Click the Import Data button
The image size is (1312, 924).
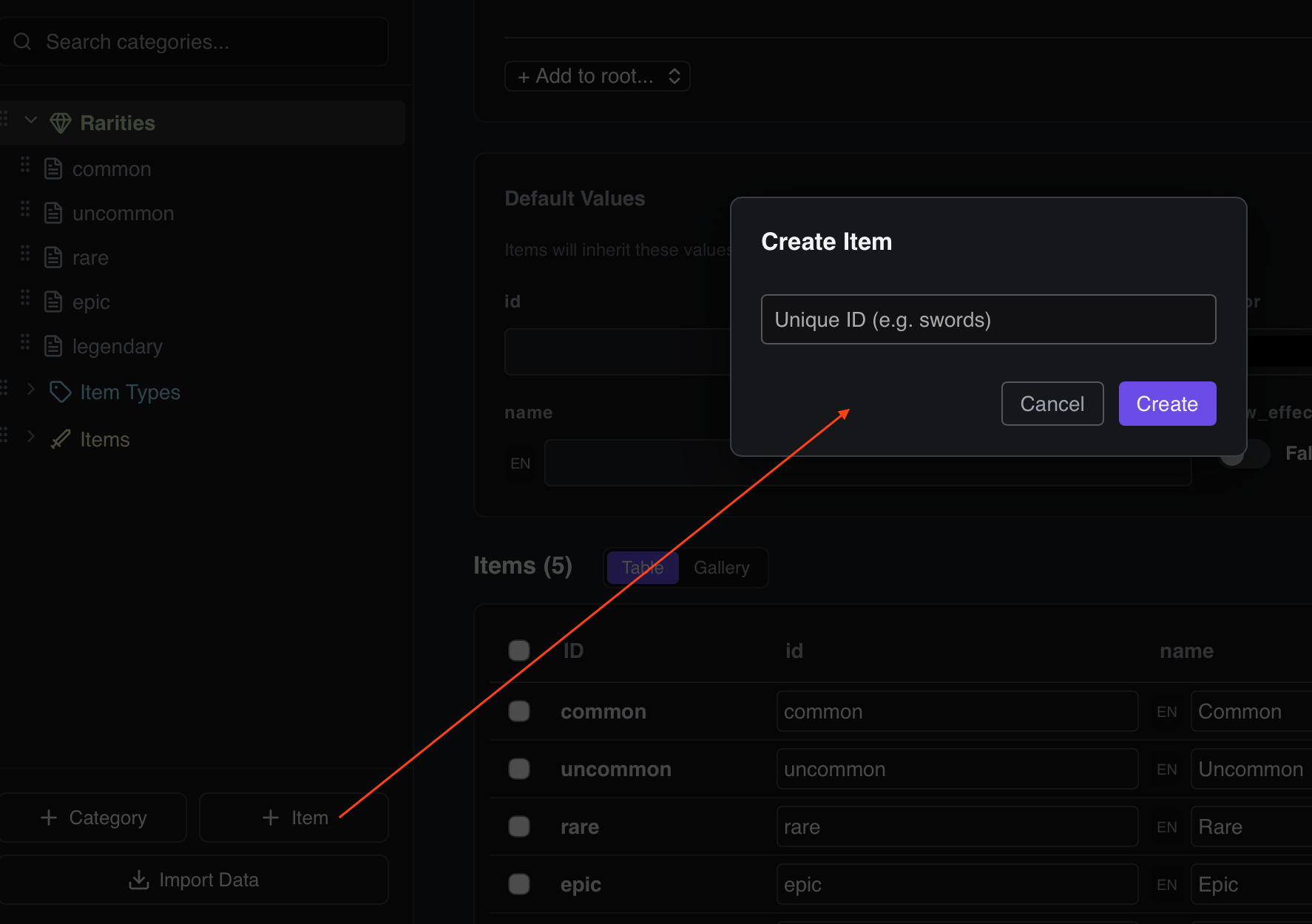point(194,880)
